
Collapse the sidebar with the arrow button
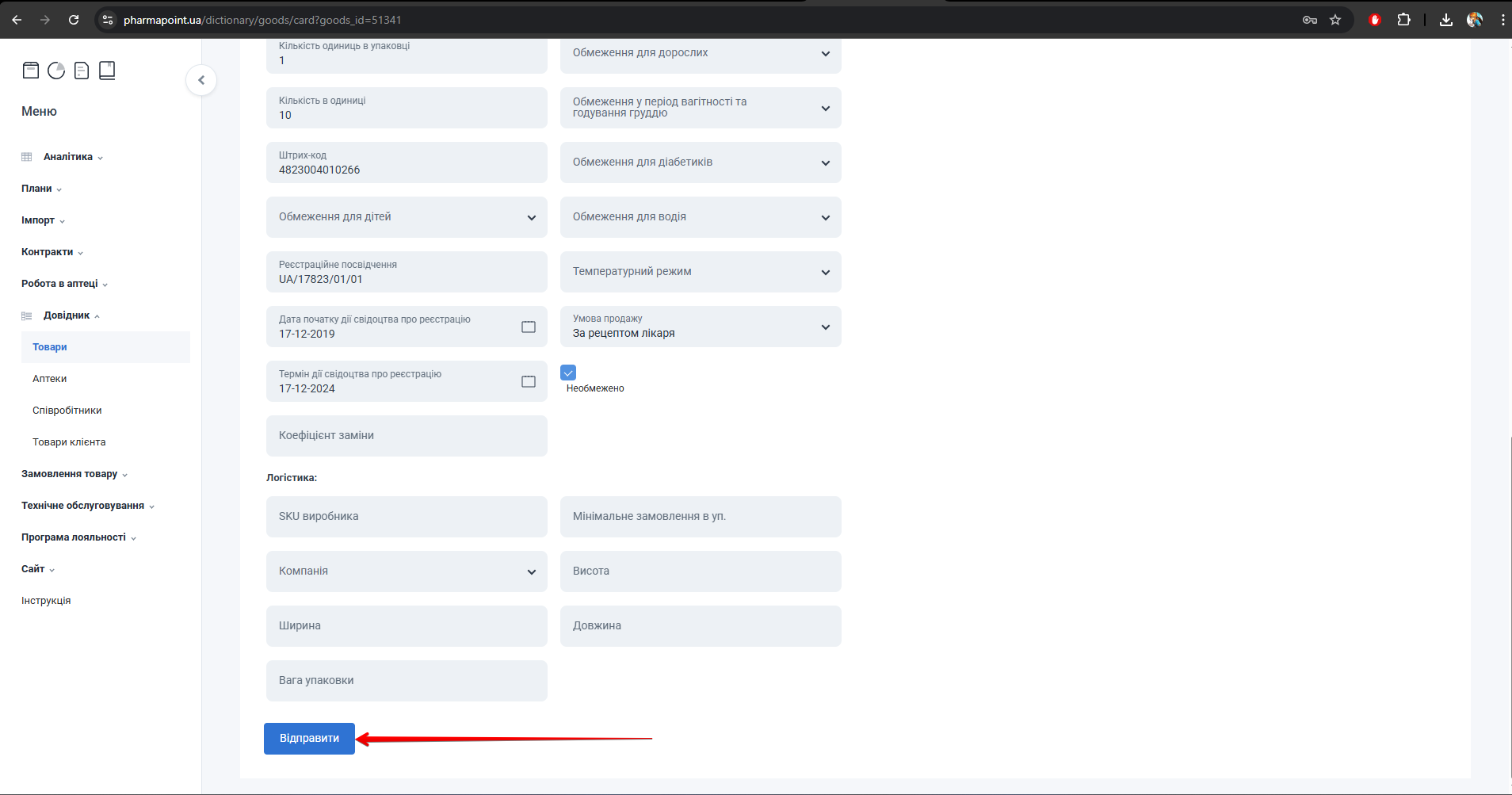click(201, 80)
